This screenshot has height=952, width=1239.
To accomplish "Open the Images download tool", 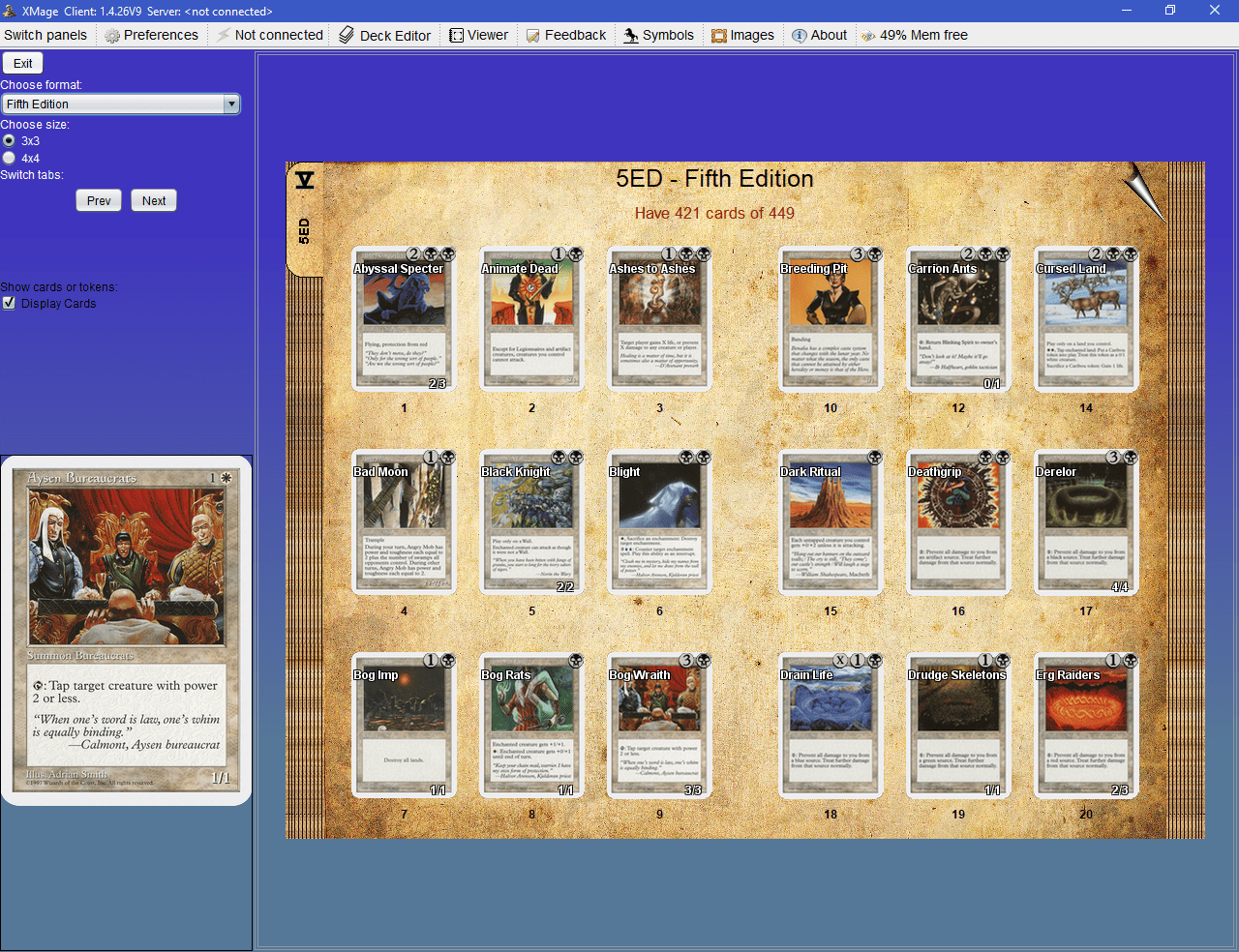I will (x=742, y=35).
